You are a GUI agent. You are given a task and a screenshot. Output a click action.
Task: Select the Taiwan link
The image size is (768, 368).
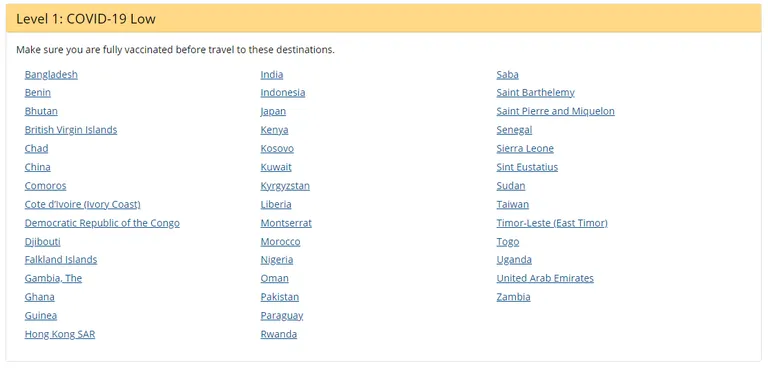coord(513,204)
